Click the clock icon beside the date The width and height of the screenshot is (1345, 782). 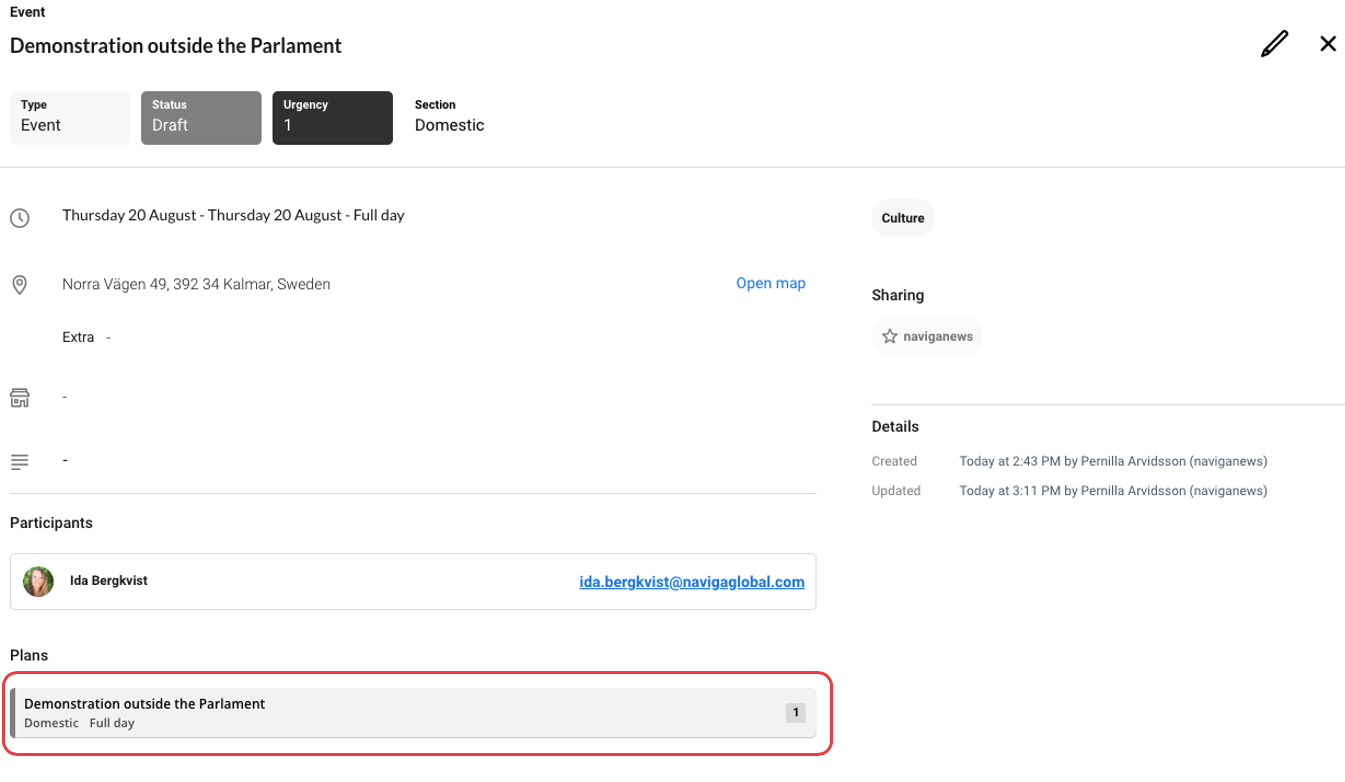click(20, 217)
